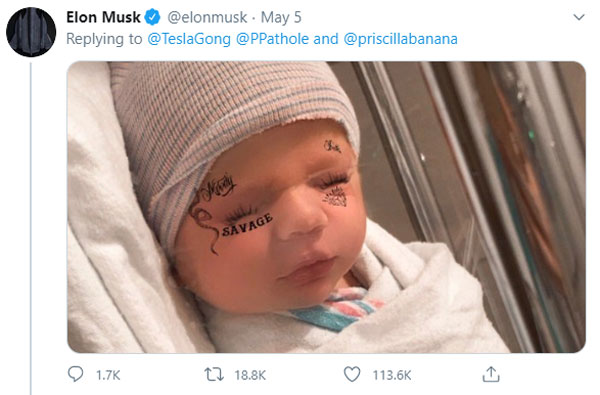
Task: Click the blue verified badge next to Elon Musk
Action: pos(152,17)
